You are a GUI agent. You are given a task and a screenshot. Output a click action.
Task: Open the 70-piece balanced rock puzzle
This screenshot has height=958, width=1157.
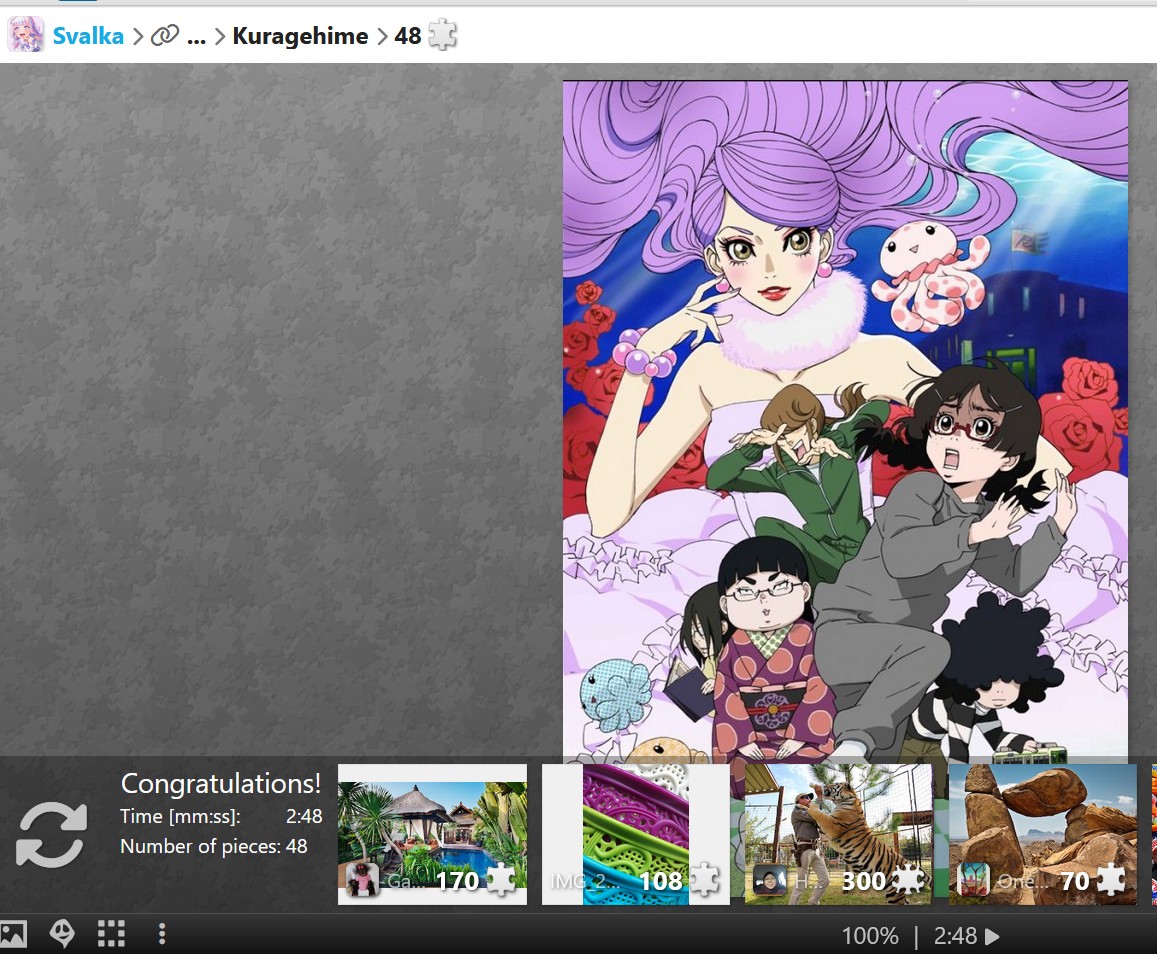coord(1043,835)
